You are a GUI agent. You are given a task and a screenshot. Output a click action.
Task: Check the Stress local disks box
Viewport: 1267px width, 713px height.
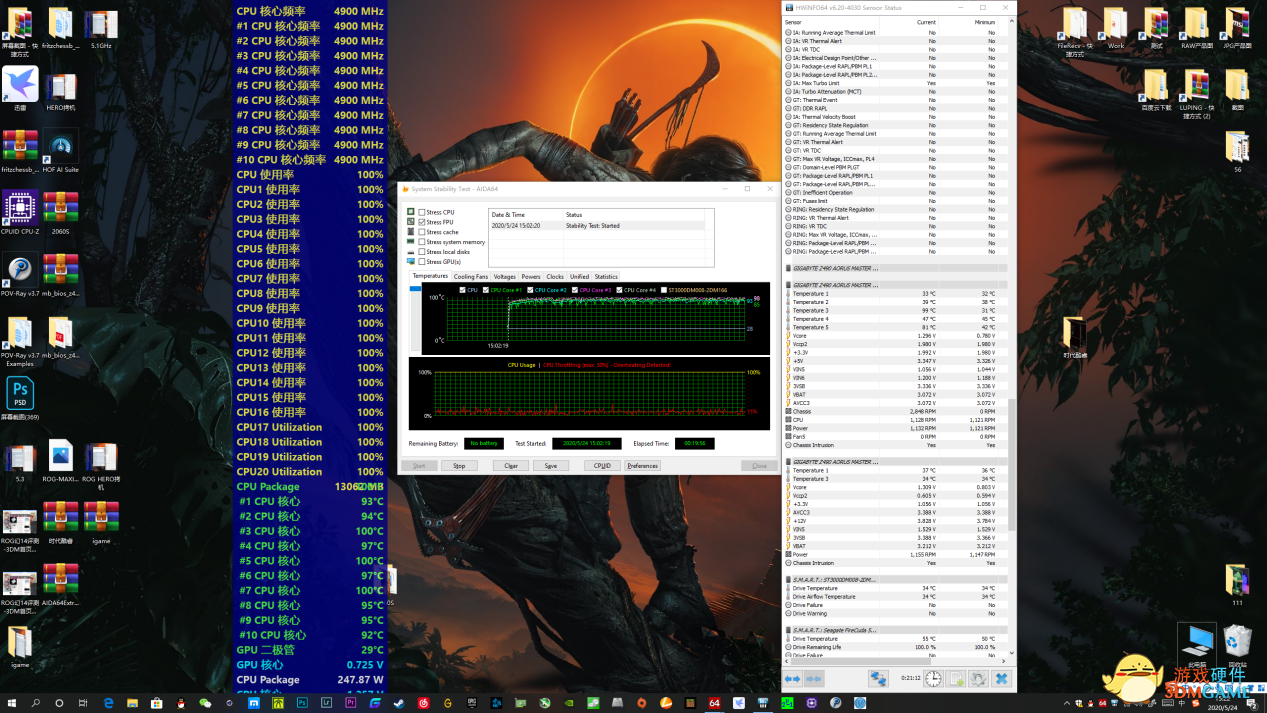pyautogui.click(x=422, y=252)
